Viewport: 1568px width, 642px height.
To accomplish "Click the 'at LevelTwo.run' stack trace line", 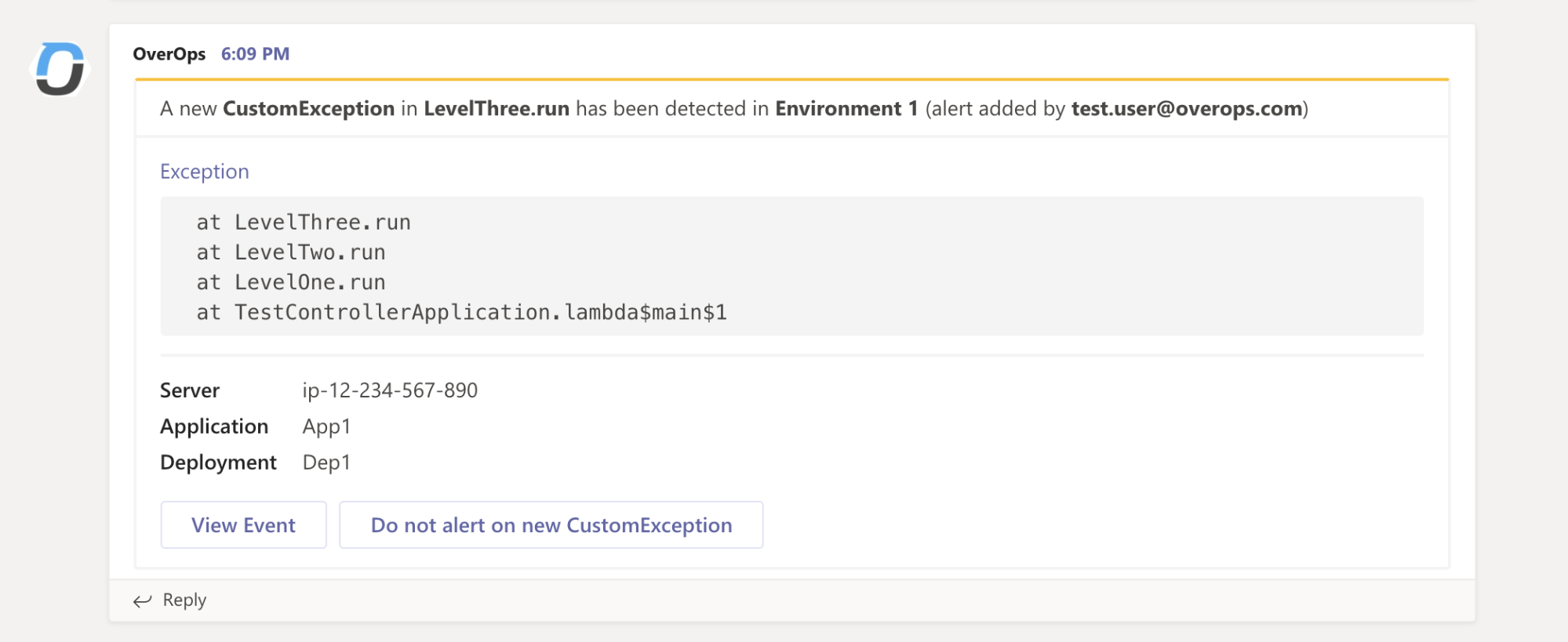I will 291,252.
